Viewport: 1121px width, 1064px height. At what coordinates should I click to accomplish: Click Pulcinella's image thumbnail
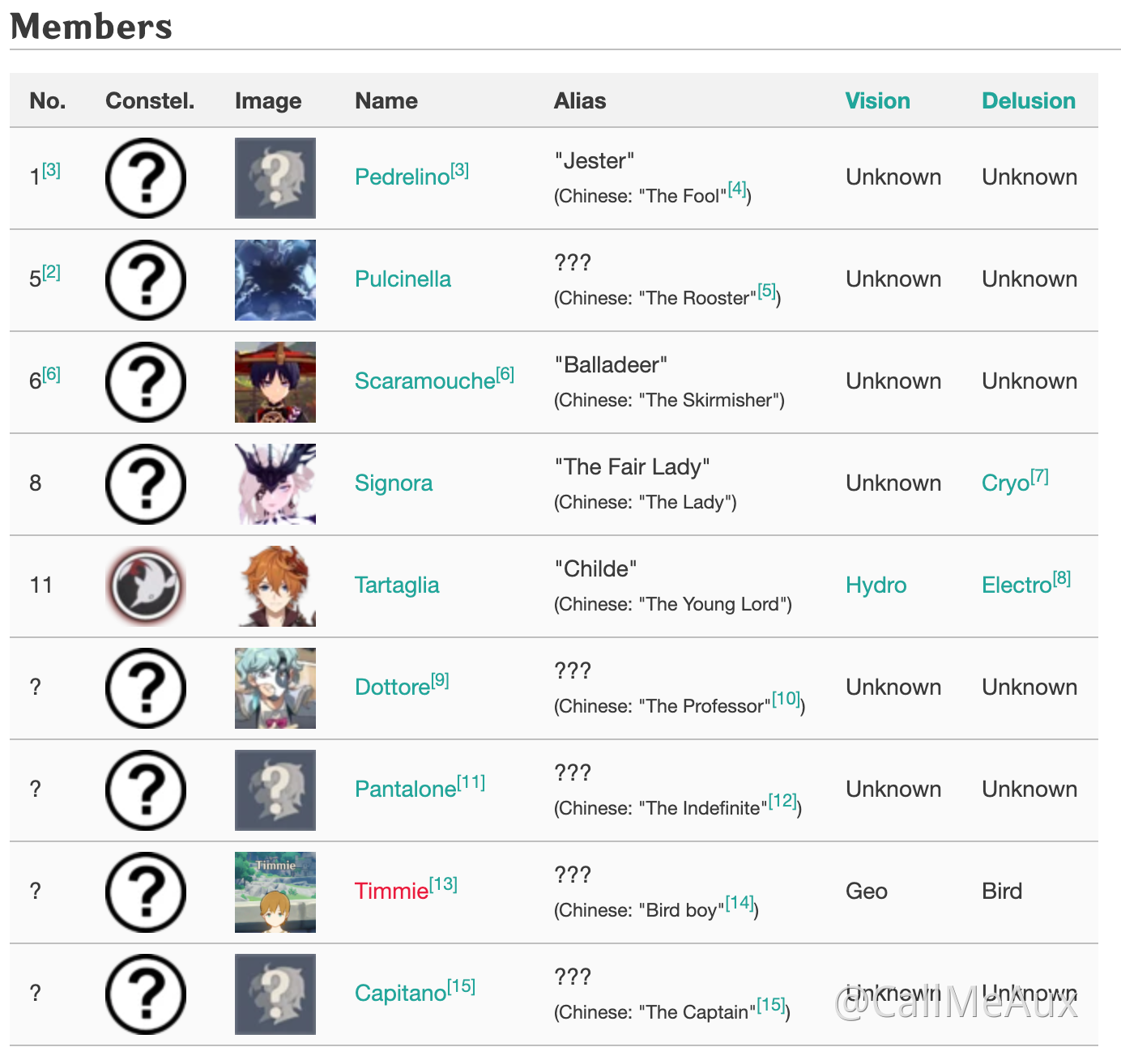coord(275,280)
